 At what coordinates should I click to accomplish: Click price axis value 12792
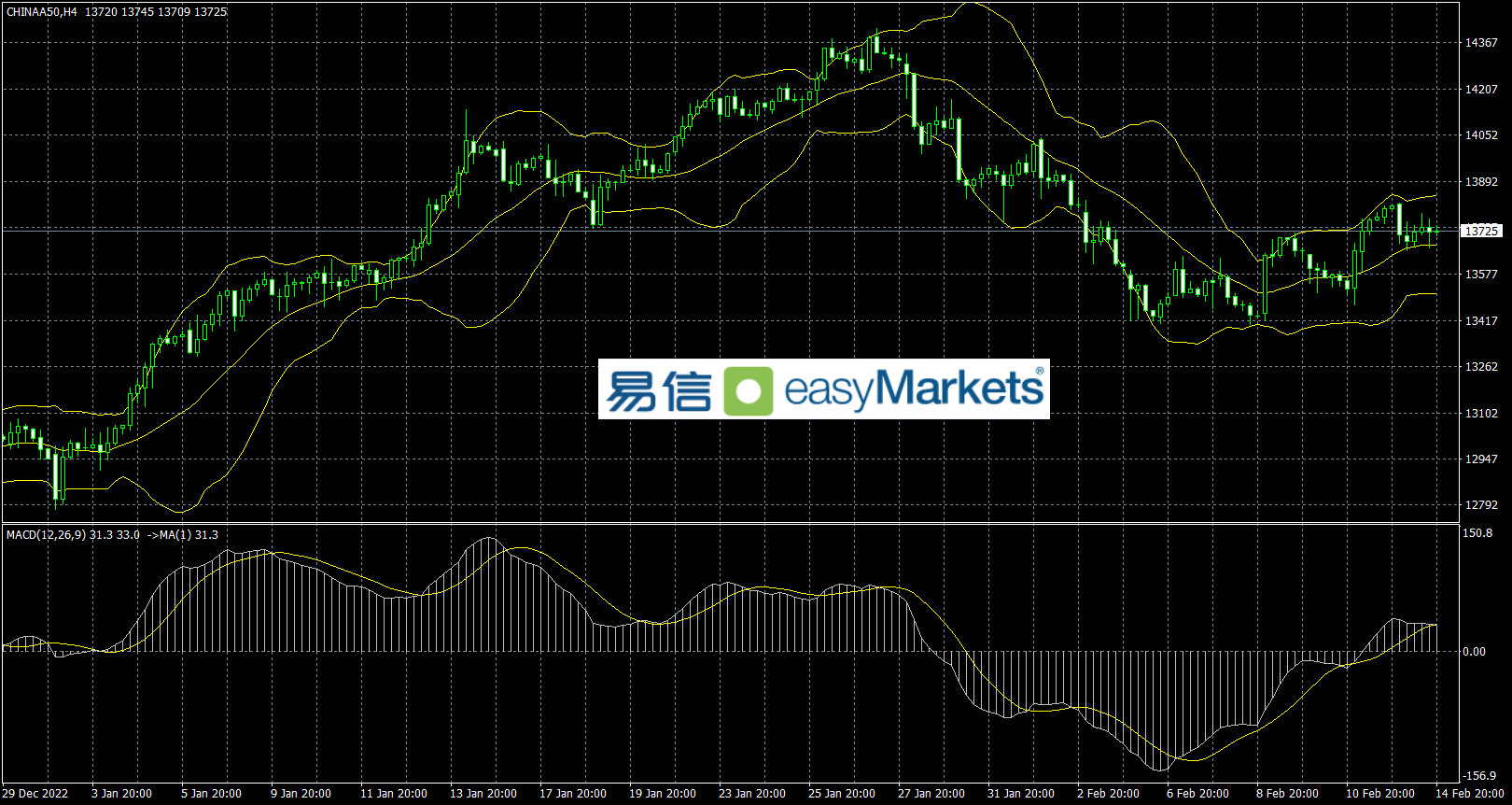(x=1481, y=505)
